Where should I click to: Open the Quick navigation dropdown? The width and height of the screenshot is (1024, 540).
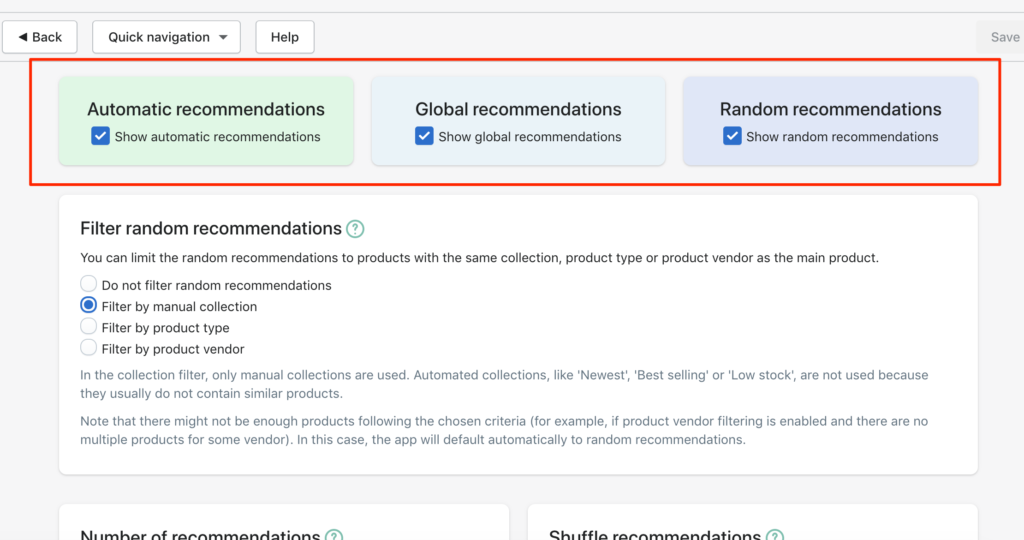(x=167, y=37)
